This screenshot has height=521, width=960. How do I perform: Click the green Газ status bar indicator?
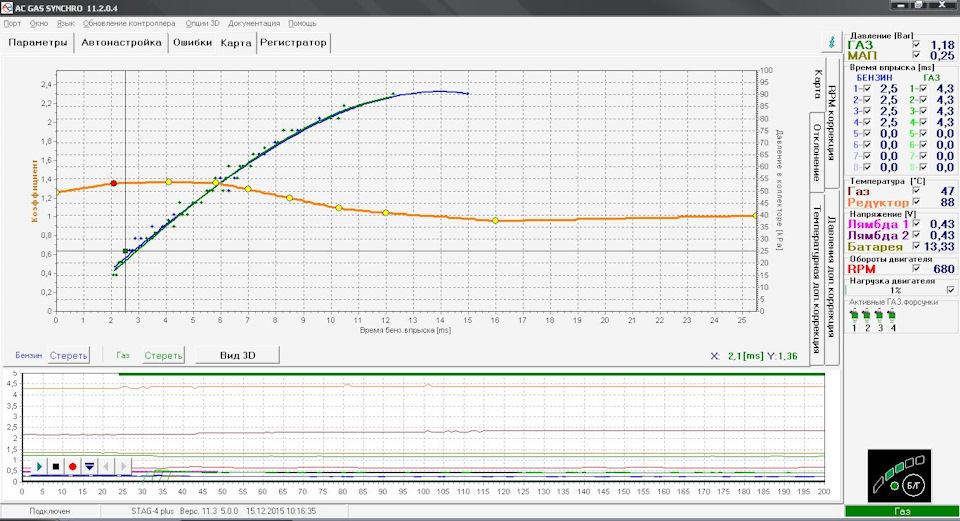[x=902, y=511]
